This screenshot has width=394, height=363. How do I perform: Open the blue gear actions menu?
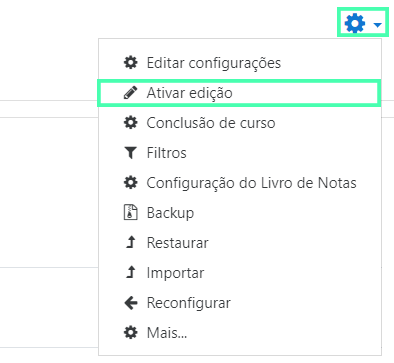click(x=363, y=23)
